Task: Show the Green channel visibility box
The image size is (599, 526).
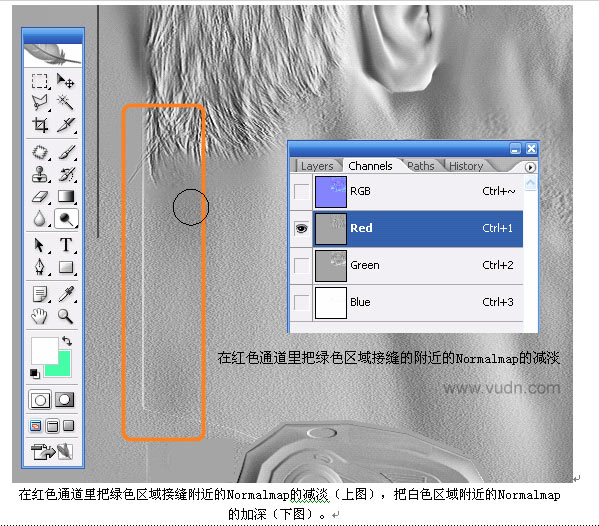Action: pos(301,265)
